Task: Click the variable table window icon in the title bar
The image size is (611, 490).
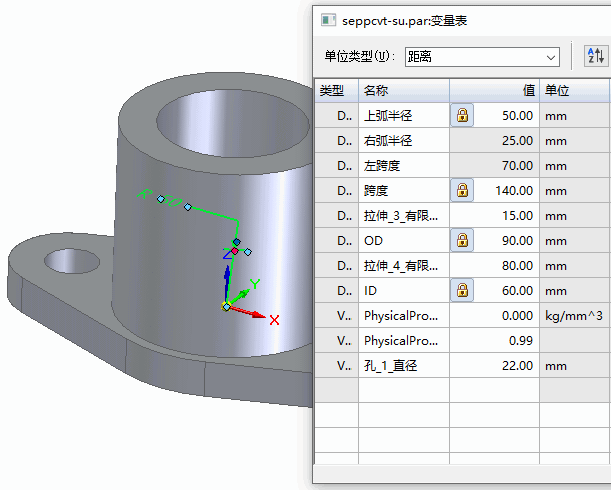Action: point(328,20)
